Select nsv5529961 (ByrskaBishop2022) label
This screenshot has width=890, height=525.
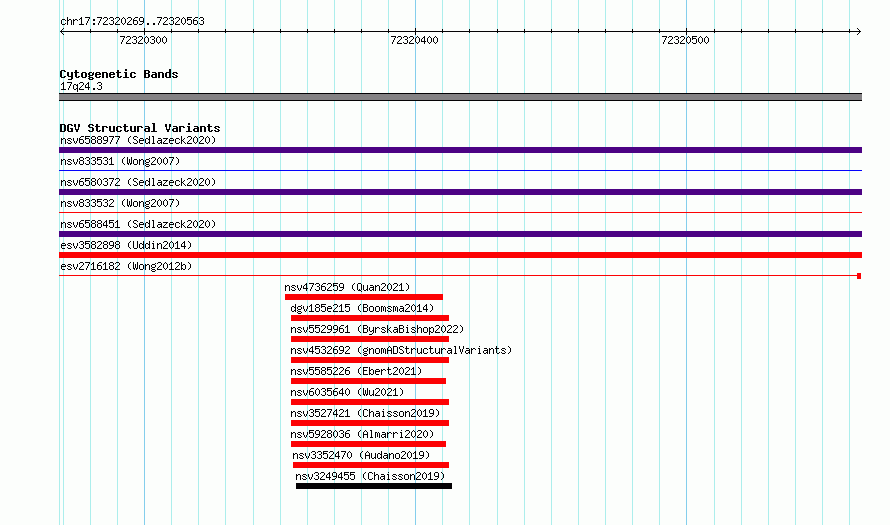point(377,329)
